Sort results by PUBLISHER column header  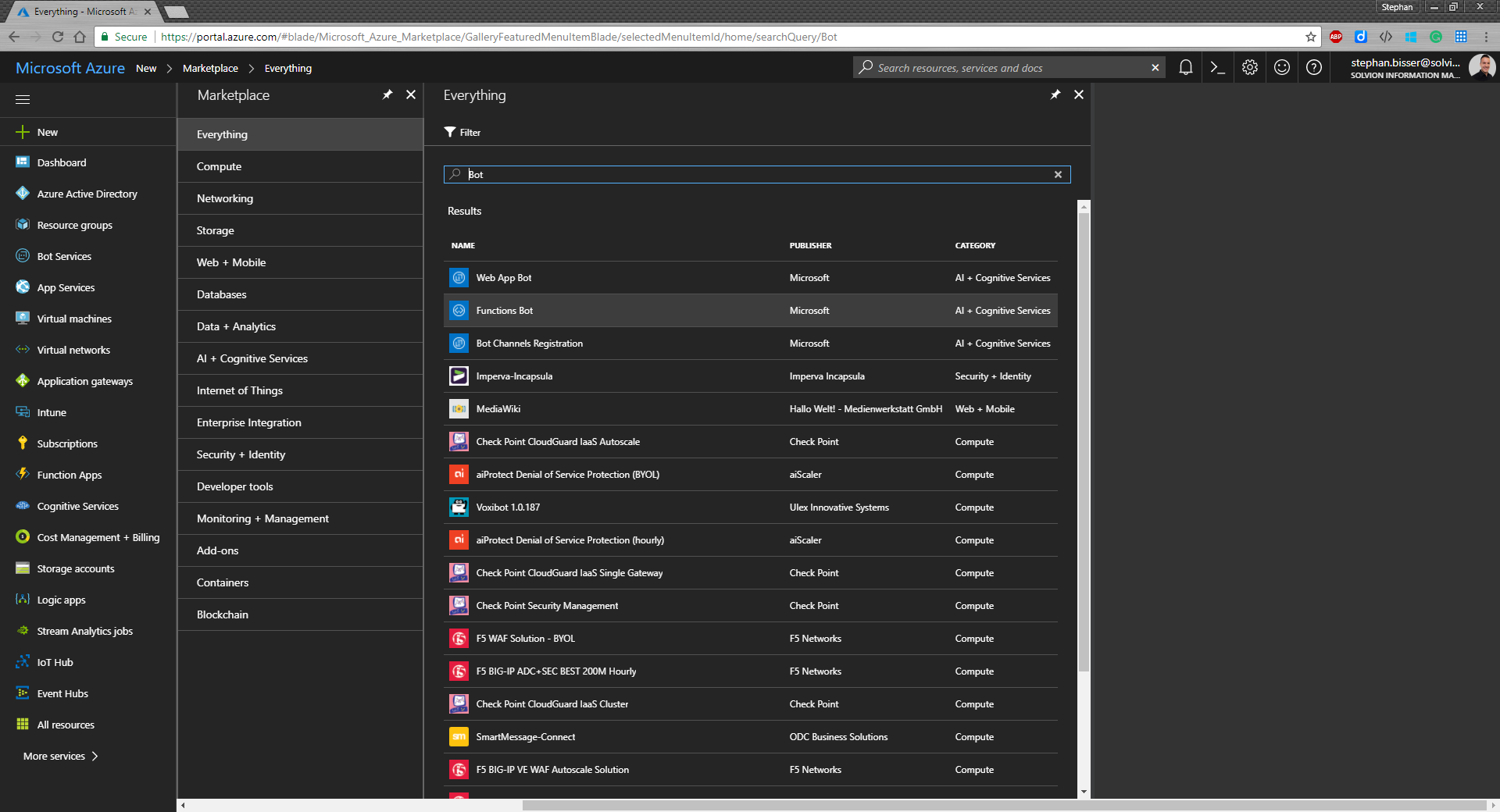pyautogui.click(x=810, y=245)
